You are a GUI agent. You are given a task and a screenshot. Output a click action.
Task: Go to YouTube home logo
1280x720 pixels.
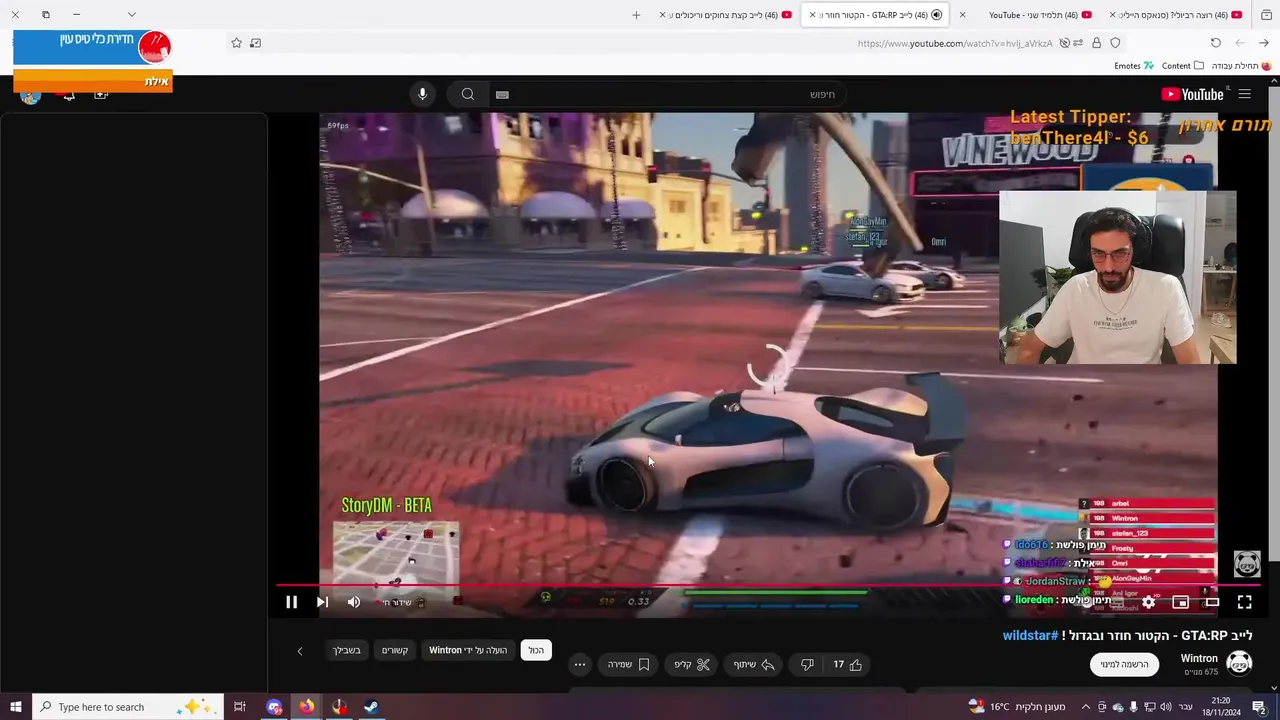[x=1192, y=94]
